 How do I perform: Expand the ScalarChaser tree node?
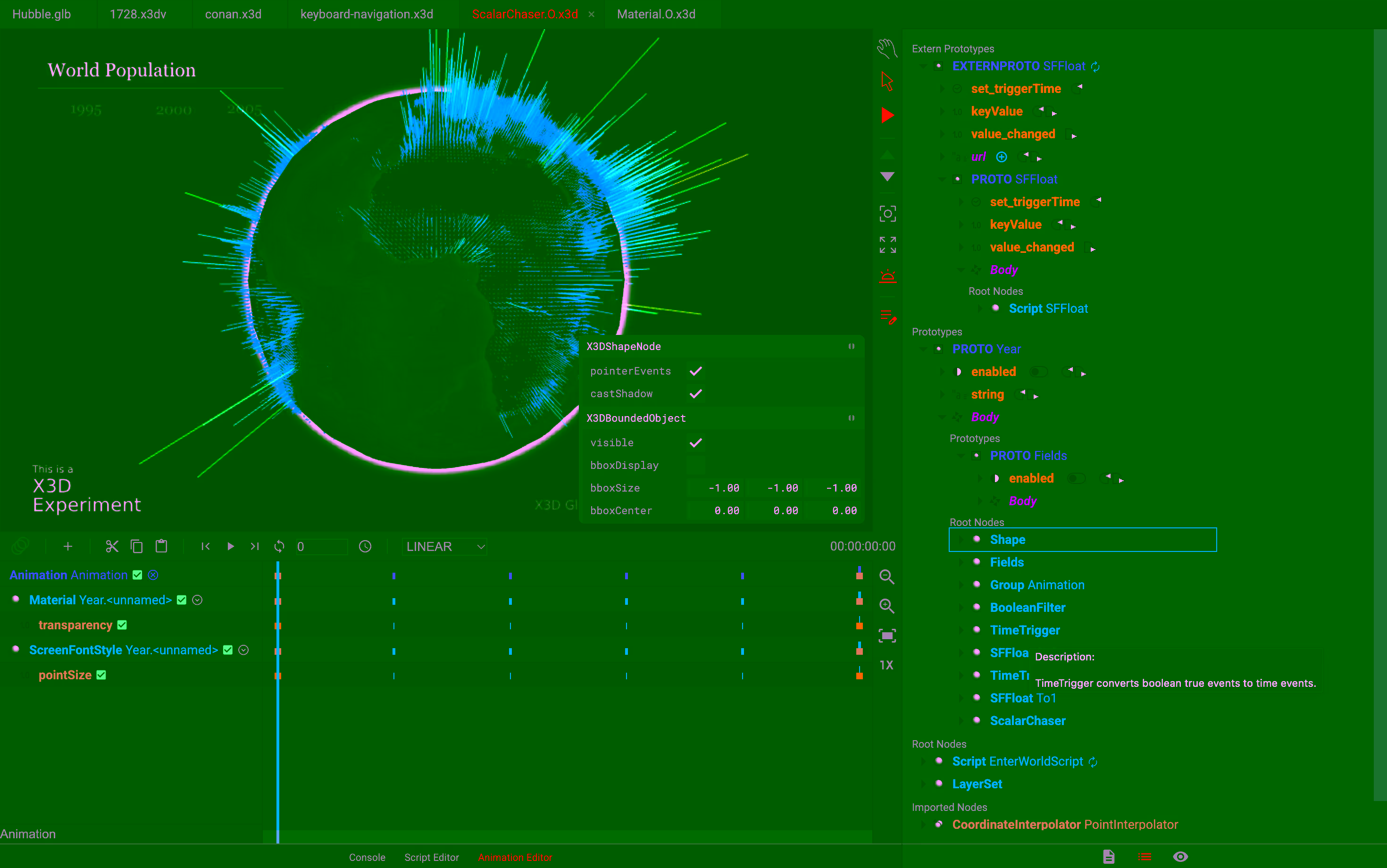coord(962,721)
